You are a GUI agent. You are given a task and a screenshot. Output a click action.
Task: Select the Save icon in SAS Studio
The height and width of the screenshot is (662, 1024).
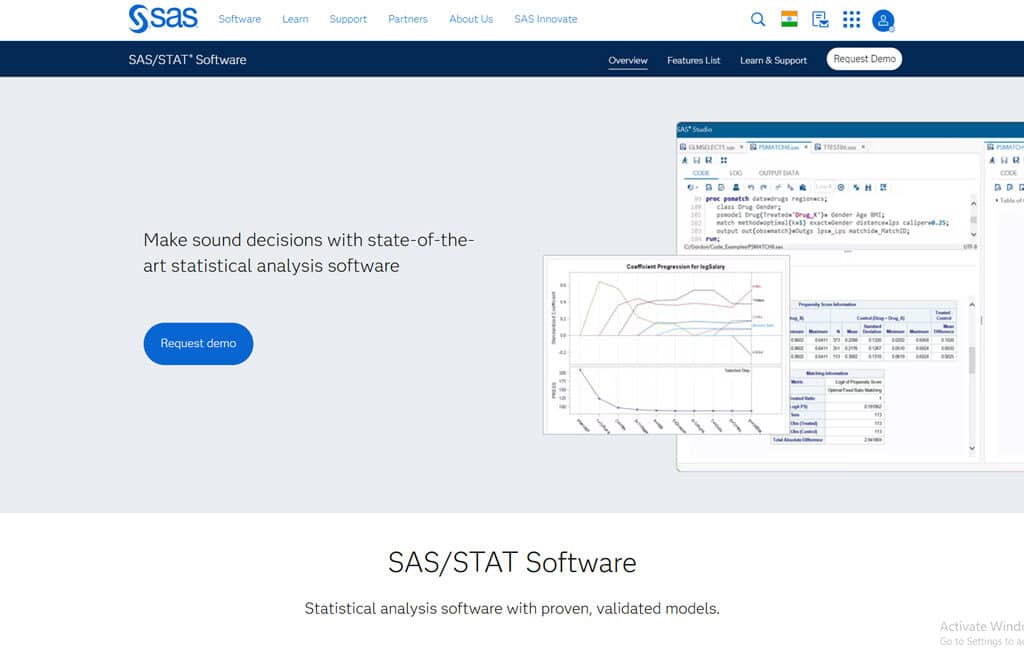708,187
